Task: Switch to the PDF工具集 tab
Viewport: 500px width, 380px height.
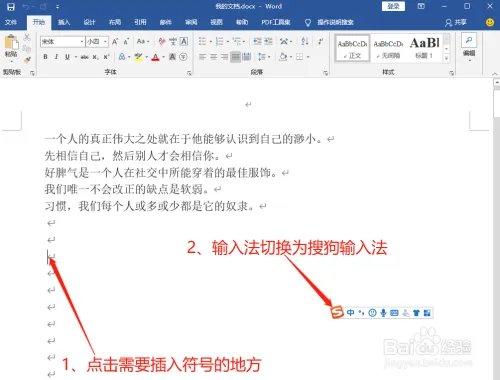Action: tap(276, 22)
